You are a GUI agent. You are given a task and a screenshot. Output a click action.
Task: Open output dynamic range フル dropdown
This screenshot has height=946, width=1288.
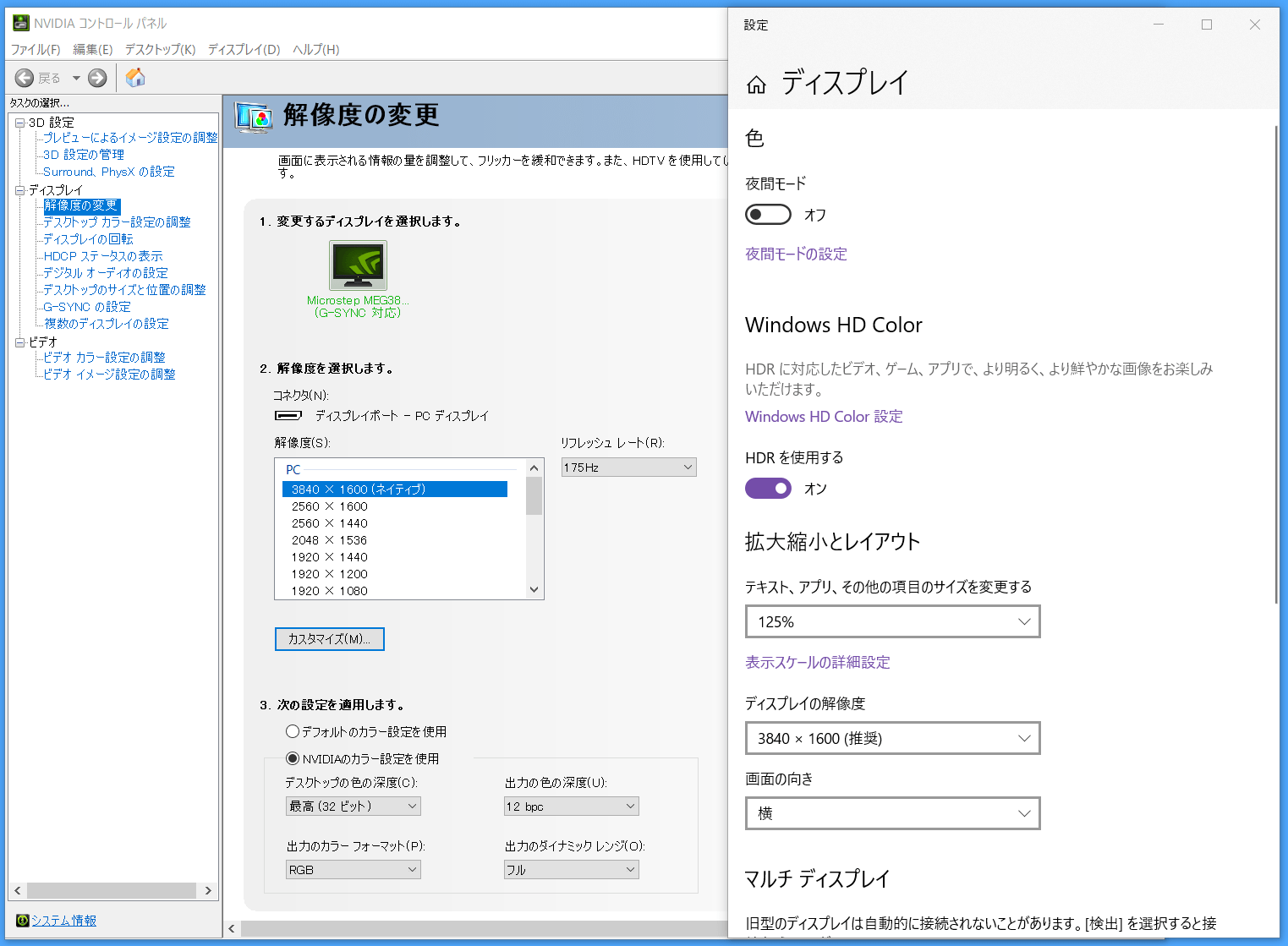coord(572,870)
